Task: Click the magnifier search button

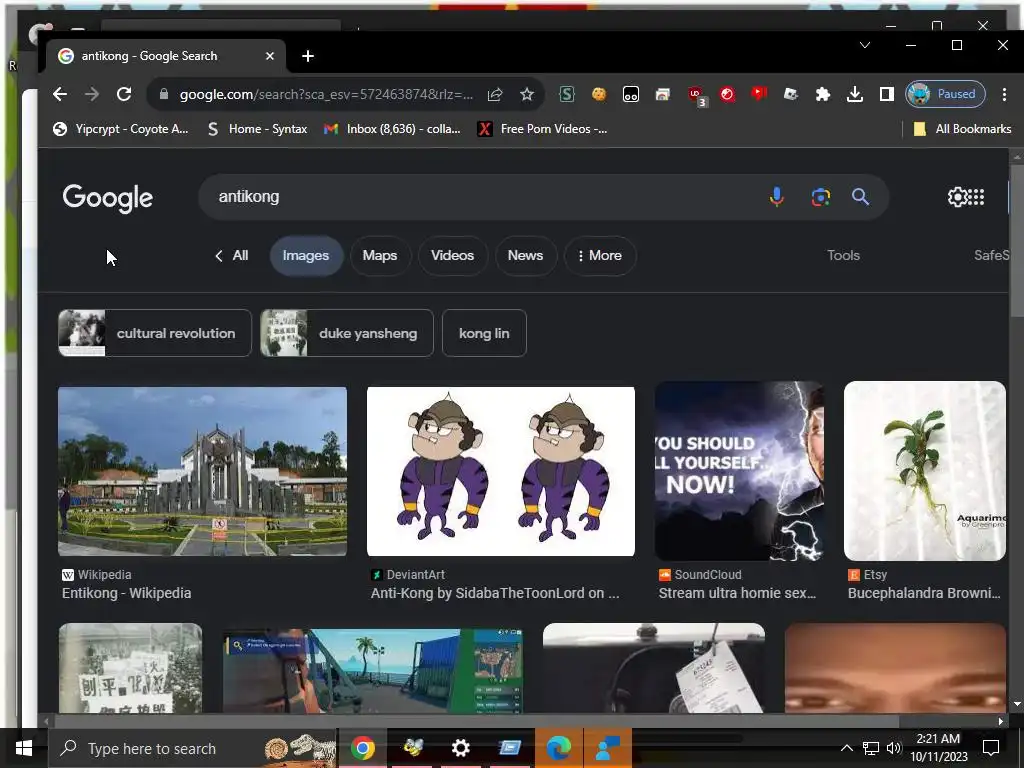Action: click(860, 197)
